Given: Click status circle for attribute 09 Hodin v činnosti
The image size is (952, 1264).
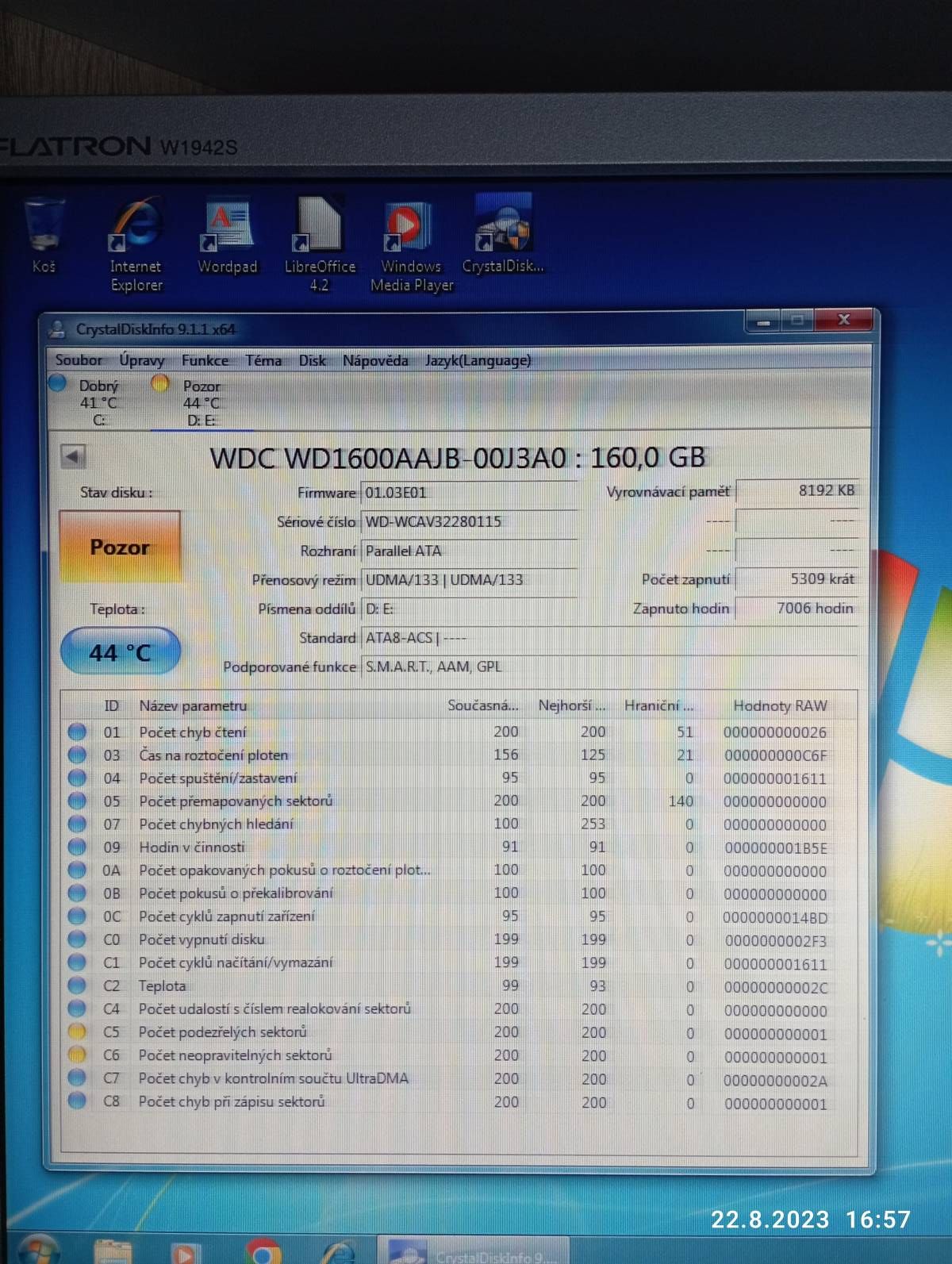Looking at the screenshot, I should (77, 847).
